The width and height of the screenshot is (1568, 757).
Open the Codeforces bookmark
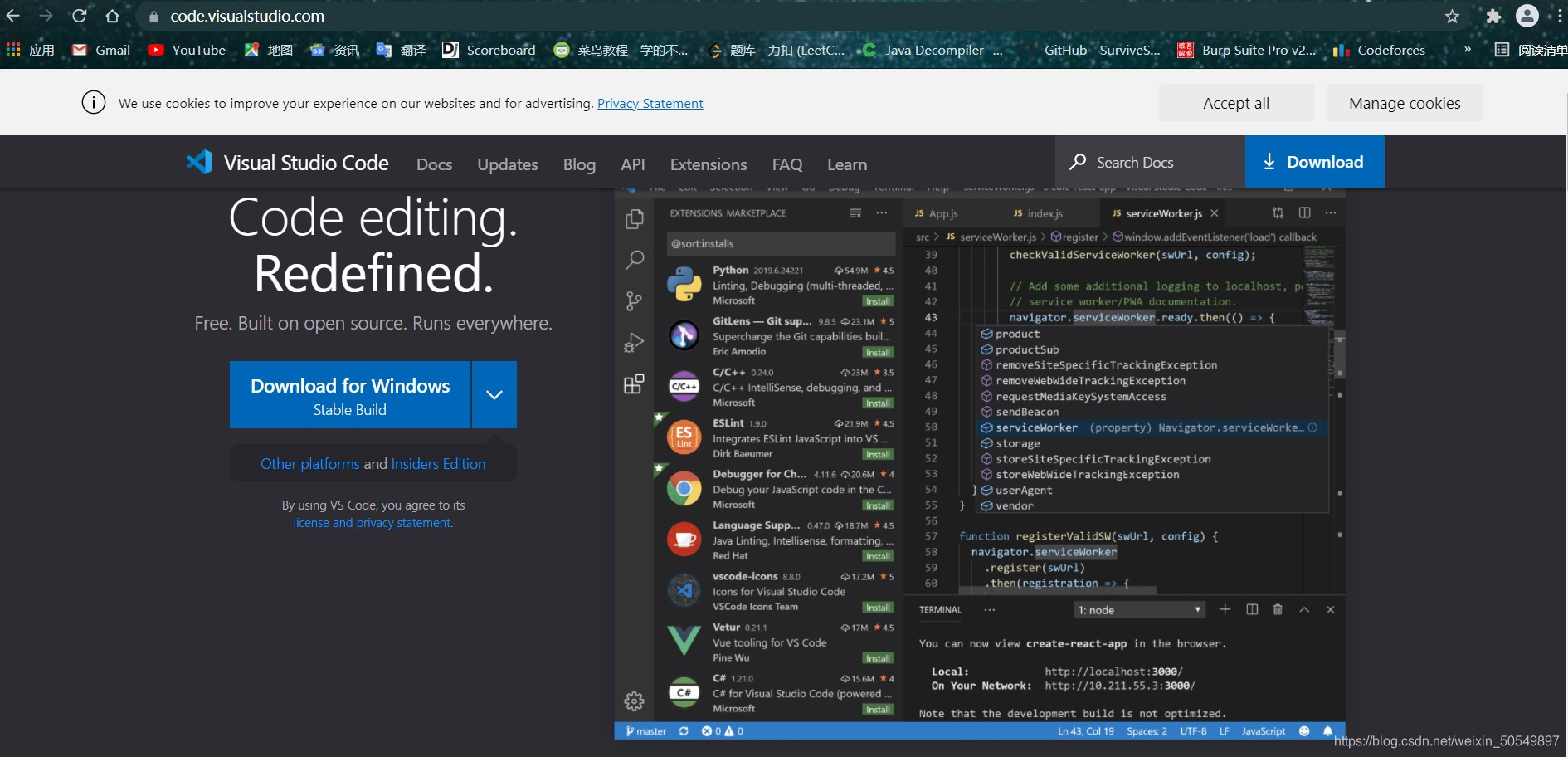tap(1379, 50)
